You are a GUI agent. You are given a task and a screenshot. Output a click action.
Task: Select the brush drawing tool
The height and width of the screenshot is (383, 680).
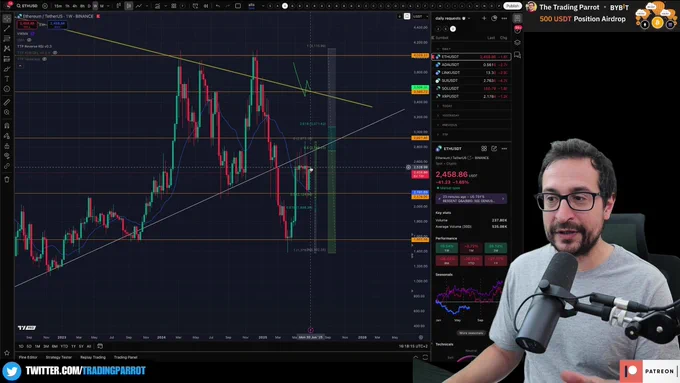click(7, 69)
